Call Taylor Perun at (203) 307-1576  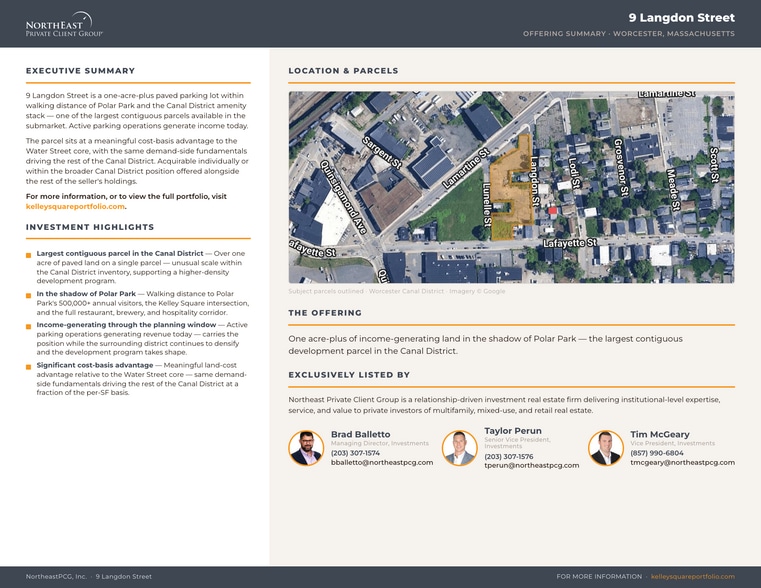pyautogui.click(x=509, y=457)
